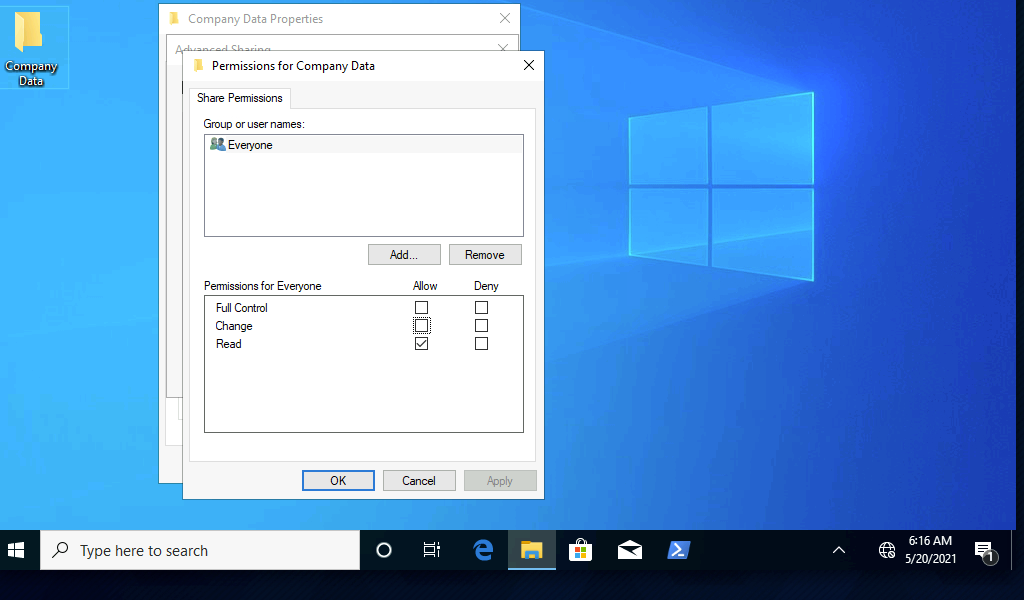Uncheck Allow for Read permission
The height and width of the screenshot is (600, 1024).
(x=421, y=344)
